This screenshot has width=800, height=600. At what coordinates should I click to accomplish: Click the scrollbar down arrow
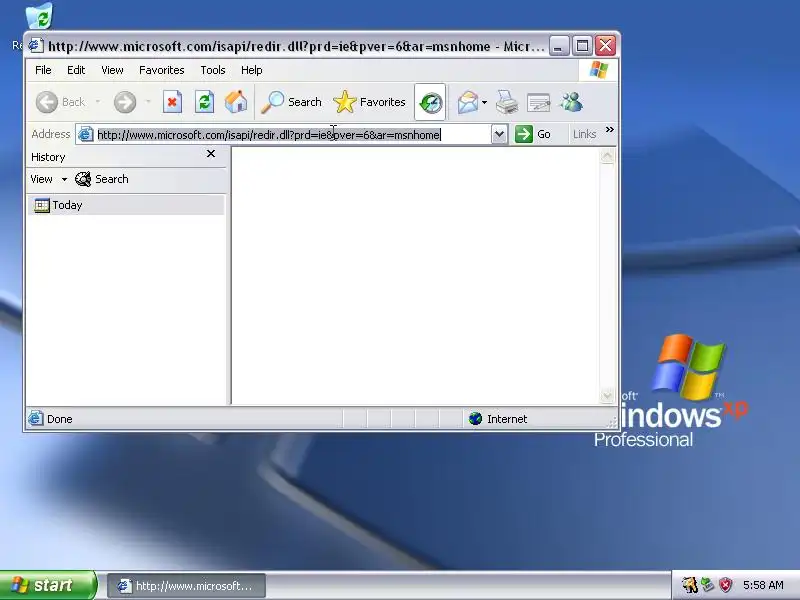pyautogui.click(x=607, y=395)
